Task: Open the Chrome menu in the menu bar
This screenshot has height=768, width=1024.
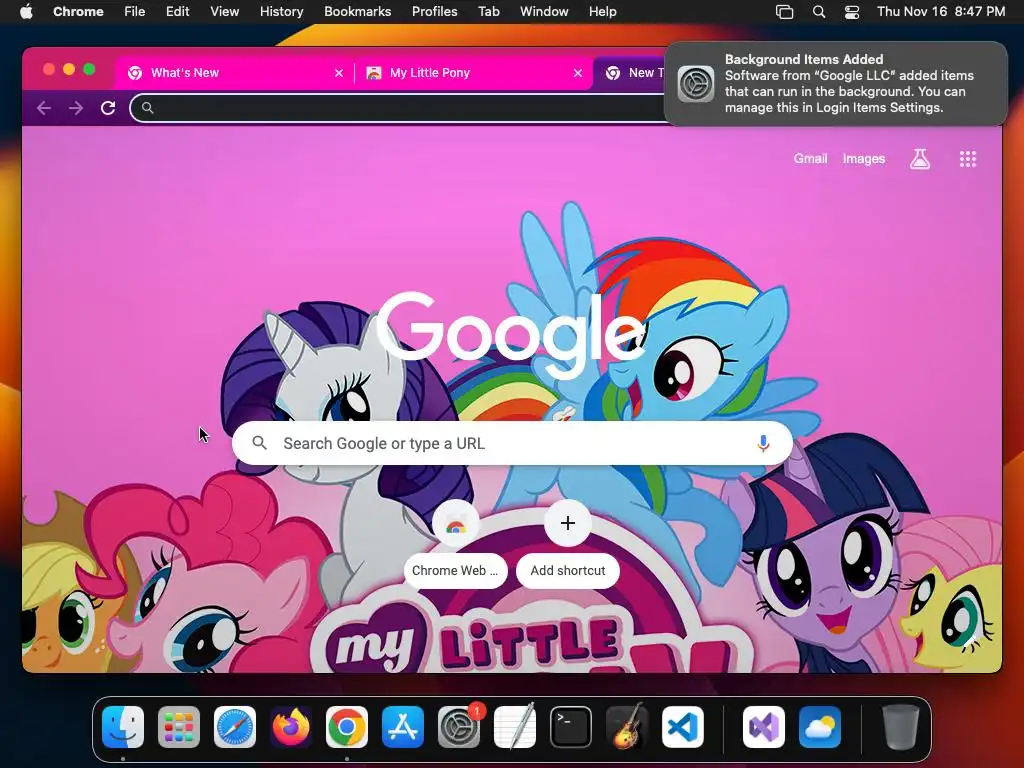Action: tap(78, 11)
